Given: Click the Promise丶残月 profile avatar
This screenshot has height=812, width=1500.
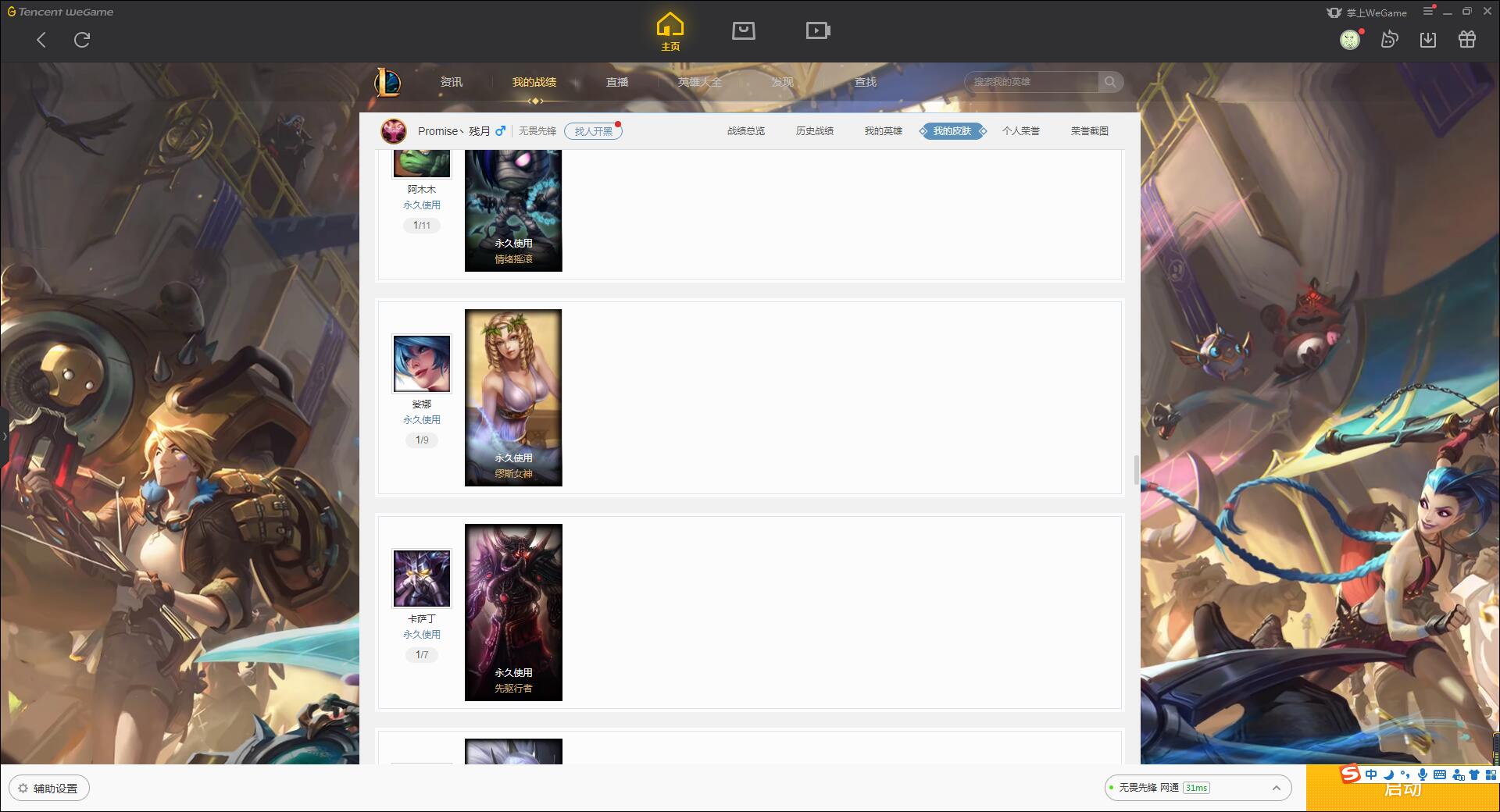Looking at the screenshot, I should (x=394, y=131).
